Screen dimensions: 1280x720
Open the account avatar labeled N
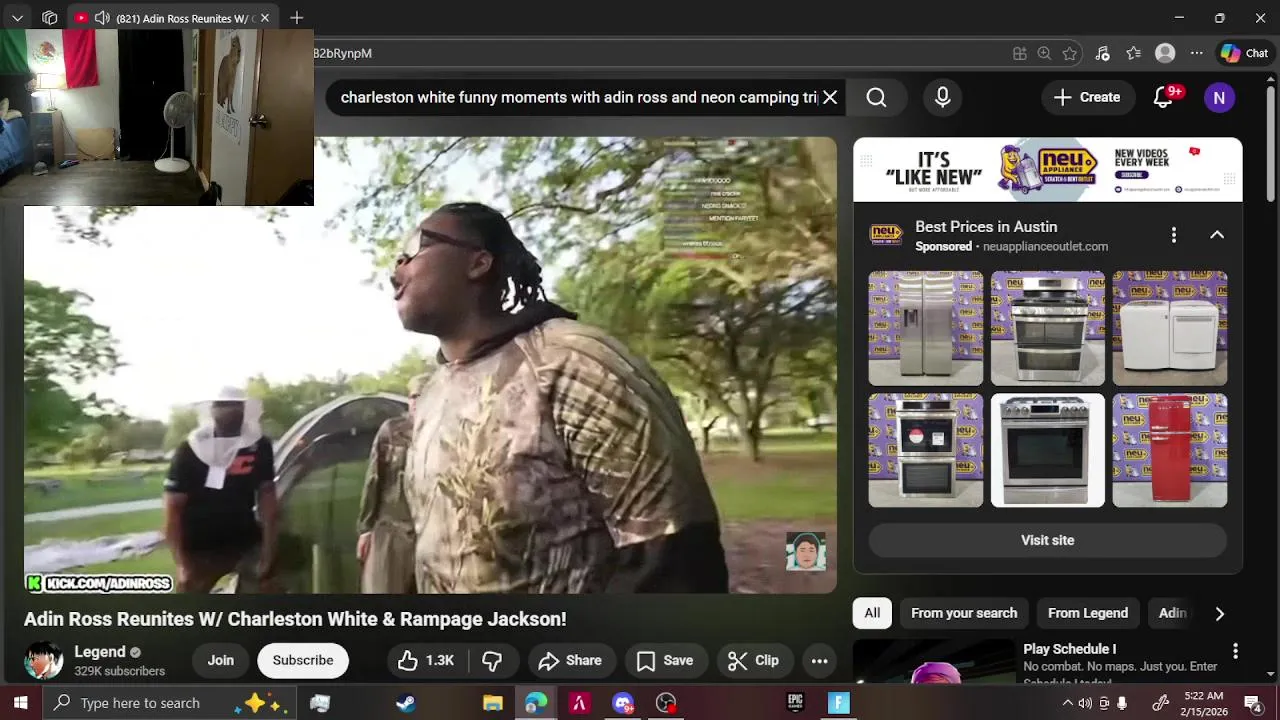[x=1219, y=98]
